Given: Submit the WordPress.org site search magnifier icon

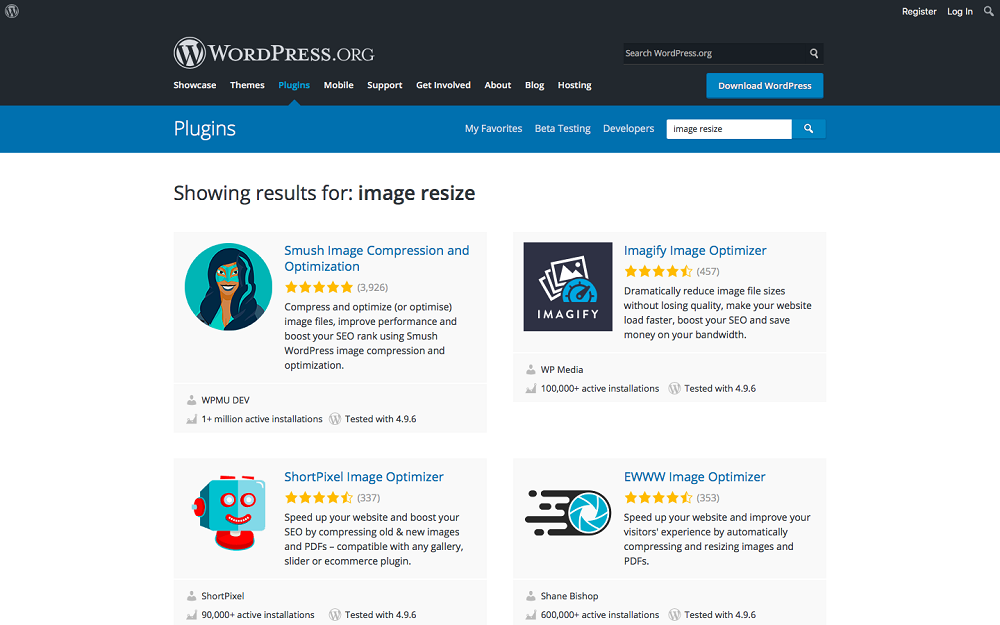Looking at the screenshot, I should (x=814, y=54).
